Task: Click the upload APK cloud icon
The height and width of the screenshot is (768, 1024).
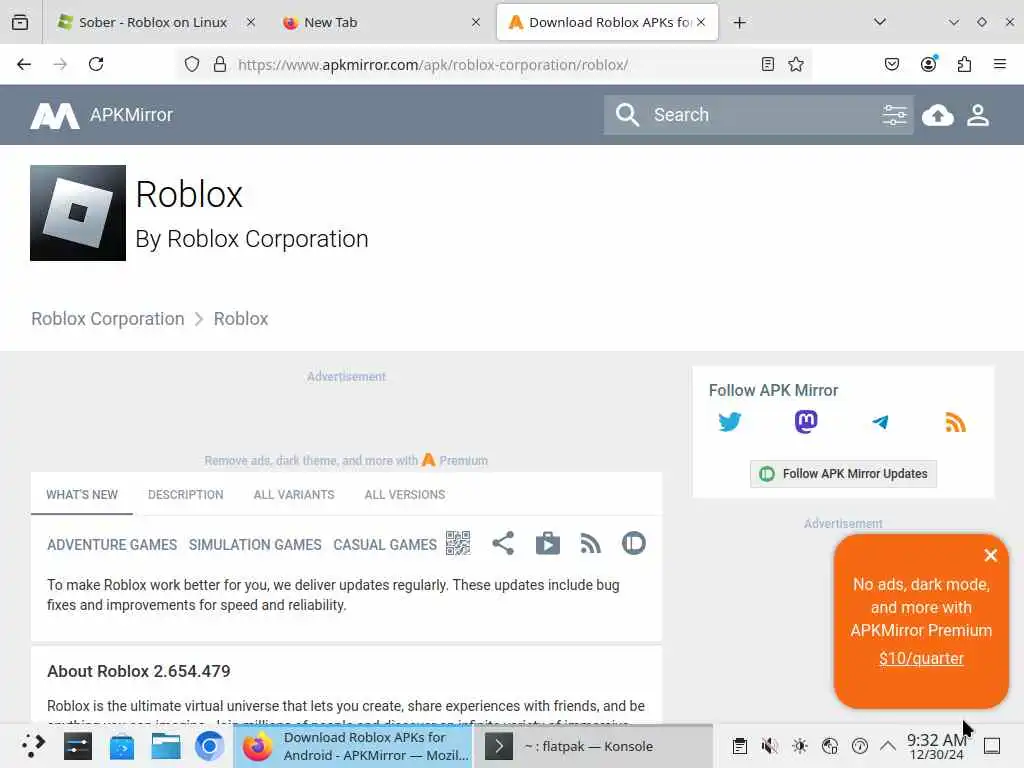Action: [x=938, y=116]
